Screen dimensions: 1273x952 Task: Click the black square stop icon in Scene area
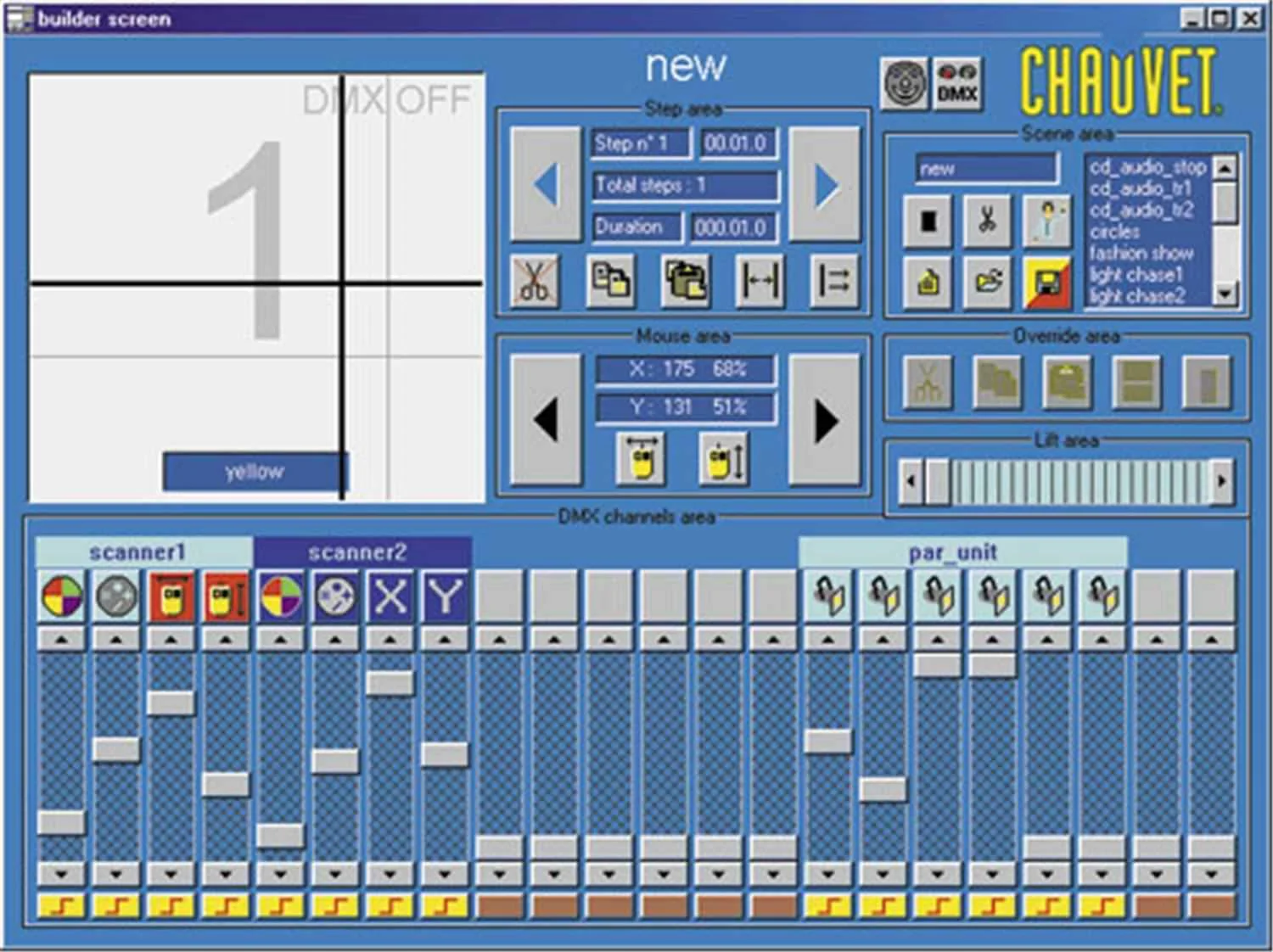click(x=928, y=221)
